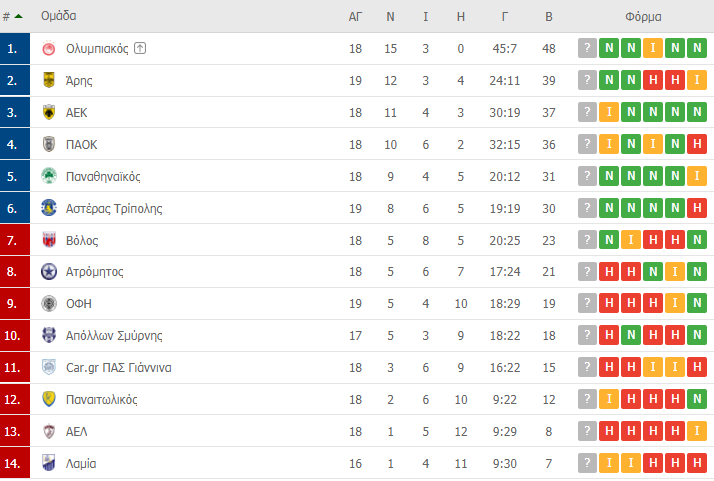This screenshot has height=481, width=714.
Task: Click the Αστέρας Τρίπολης team logo
Action: [x=49, y=208]
